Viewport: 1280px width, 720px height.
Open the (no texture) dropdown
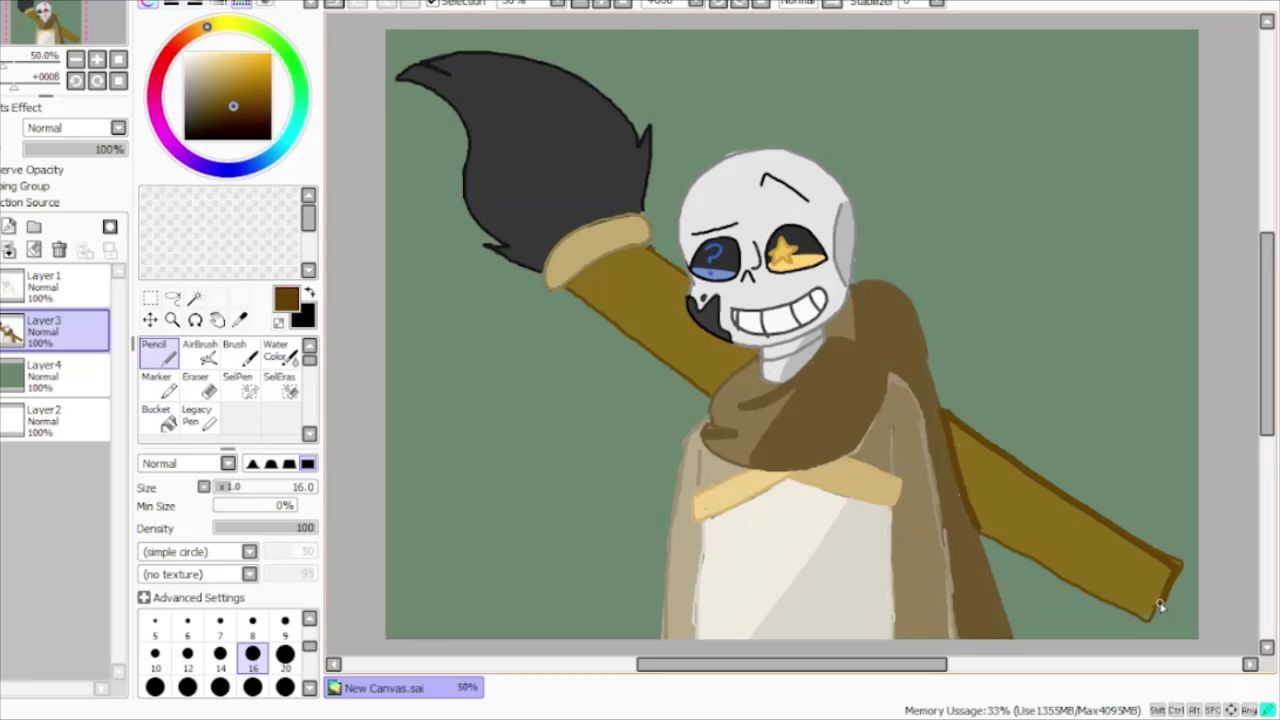click(x=199, y=574)
